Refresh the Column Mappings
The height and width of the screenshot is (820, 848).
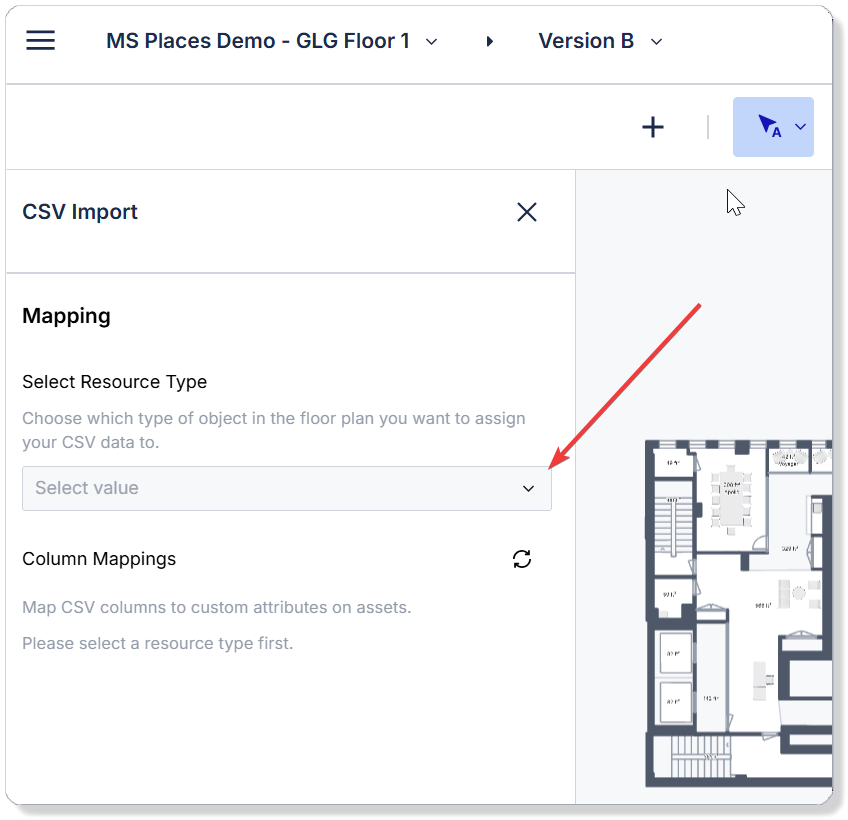coord(521,559)
